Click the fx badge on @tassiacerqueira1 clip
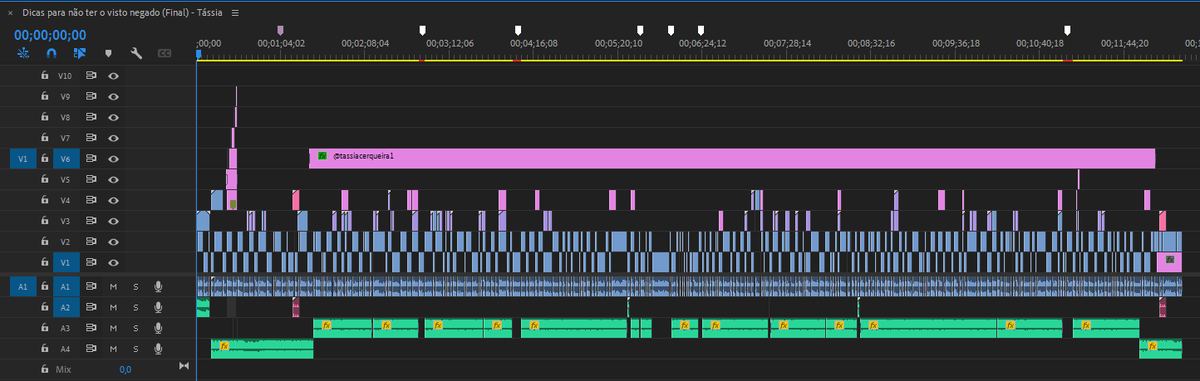 322,156
